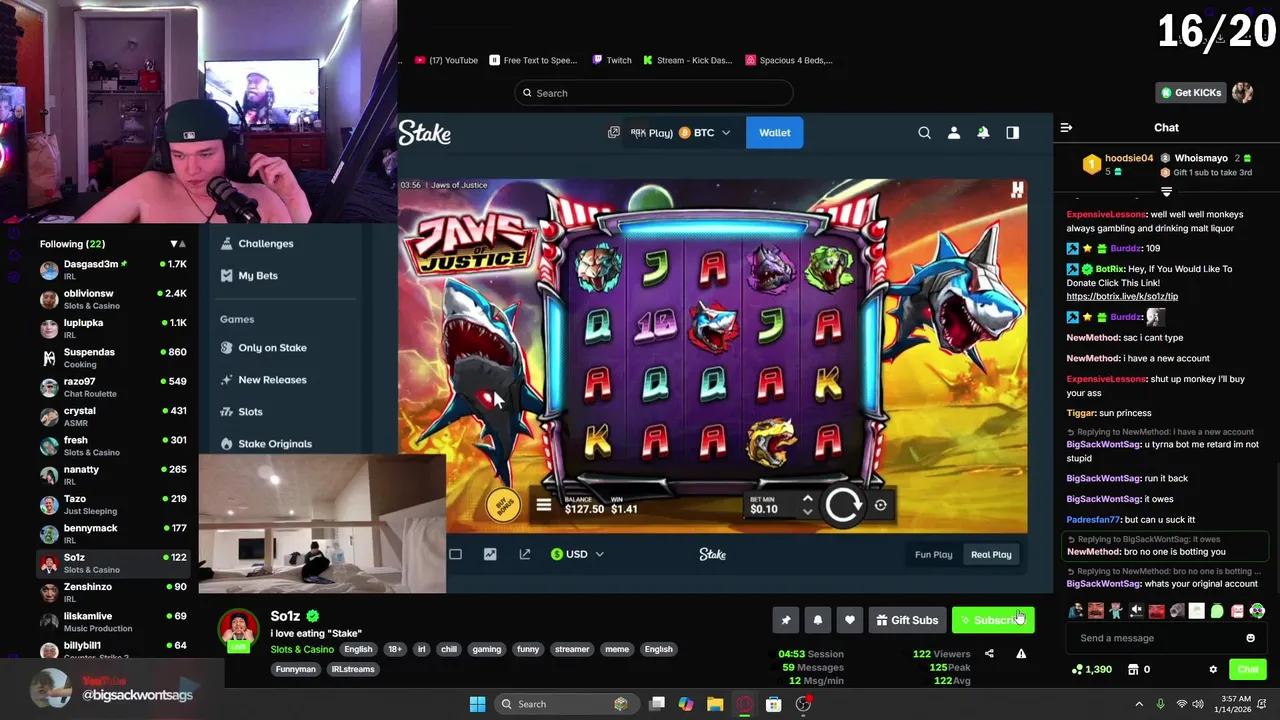Open Suspendas channel in Following list
Image resolution: width=1280 pixels, height=720 pixels.
point(113,357)
